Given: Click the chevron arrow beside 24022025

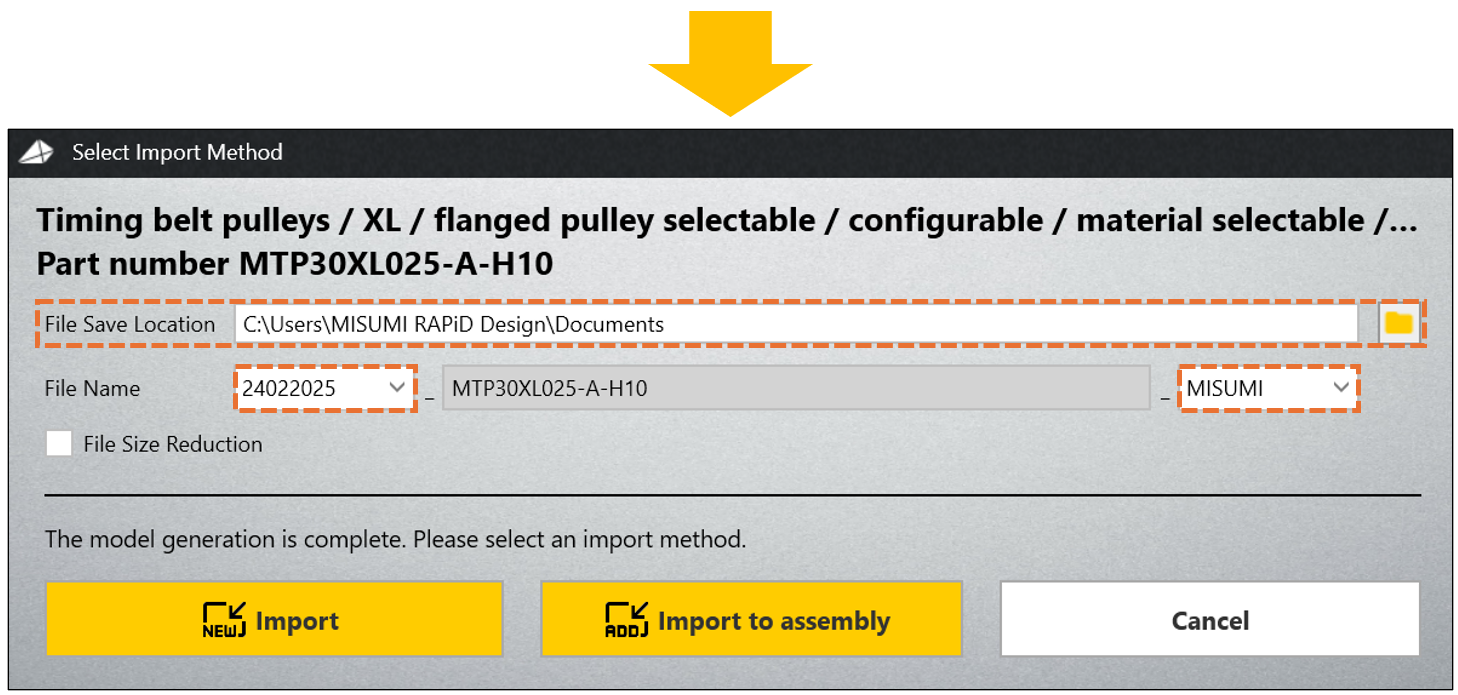Looking at the screenshot, I should click(397, 388).
